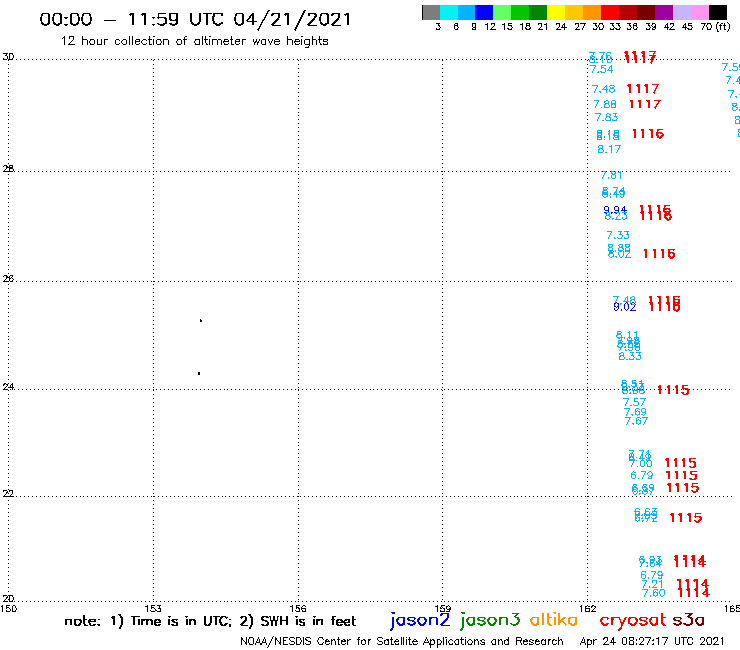
Task: Click the subtitle '12 hour collection of altimeter wave heights'
Action: (194, 41)
